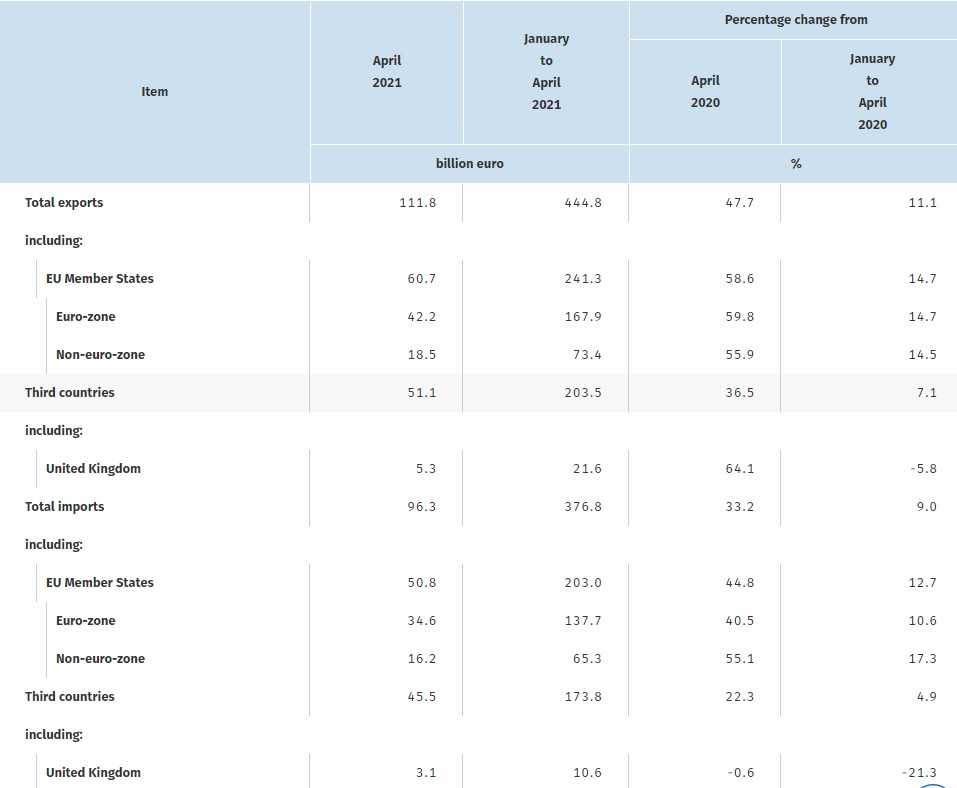Click the -5.8 United Kingdom exports change
957x788 pixels.
[921, 468]
